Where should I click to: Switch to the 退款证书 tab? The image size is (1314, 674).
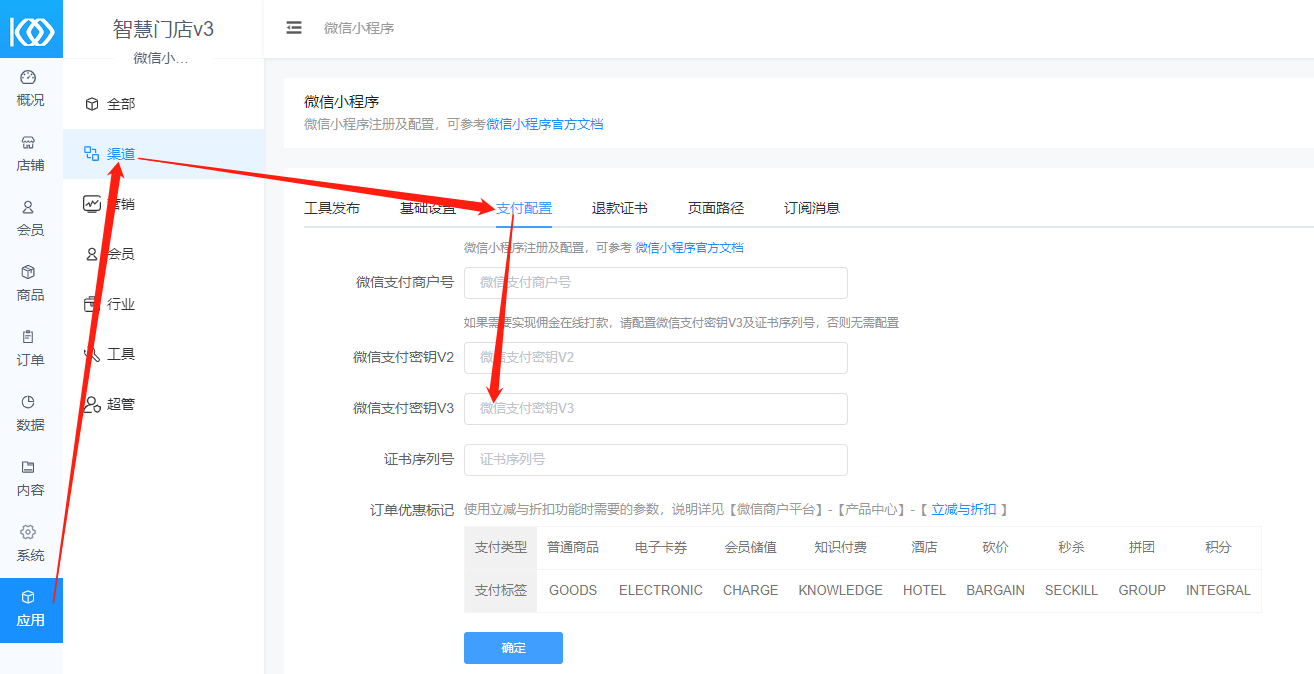(x=620, y=208)
